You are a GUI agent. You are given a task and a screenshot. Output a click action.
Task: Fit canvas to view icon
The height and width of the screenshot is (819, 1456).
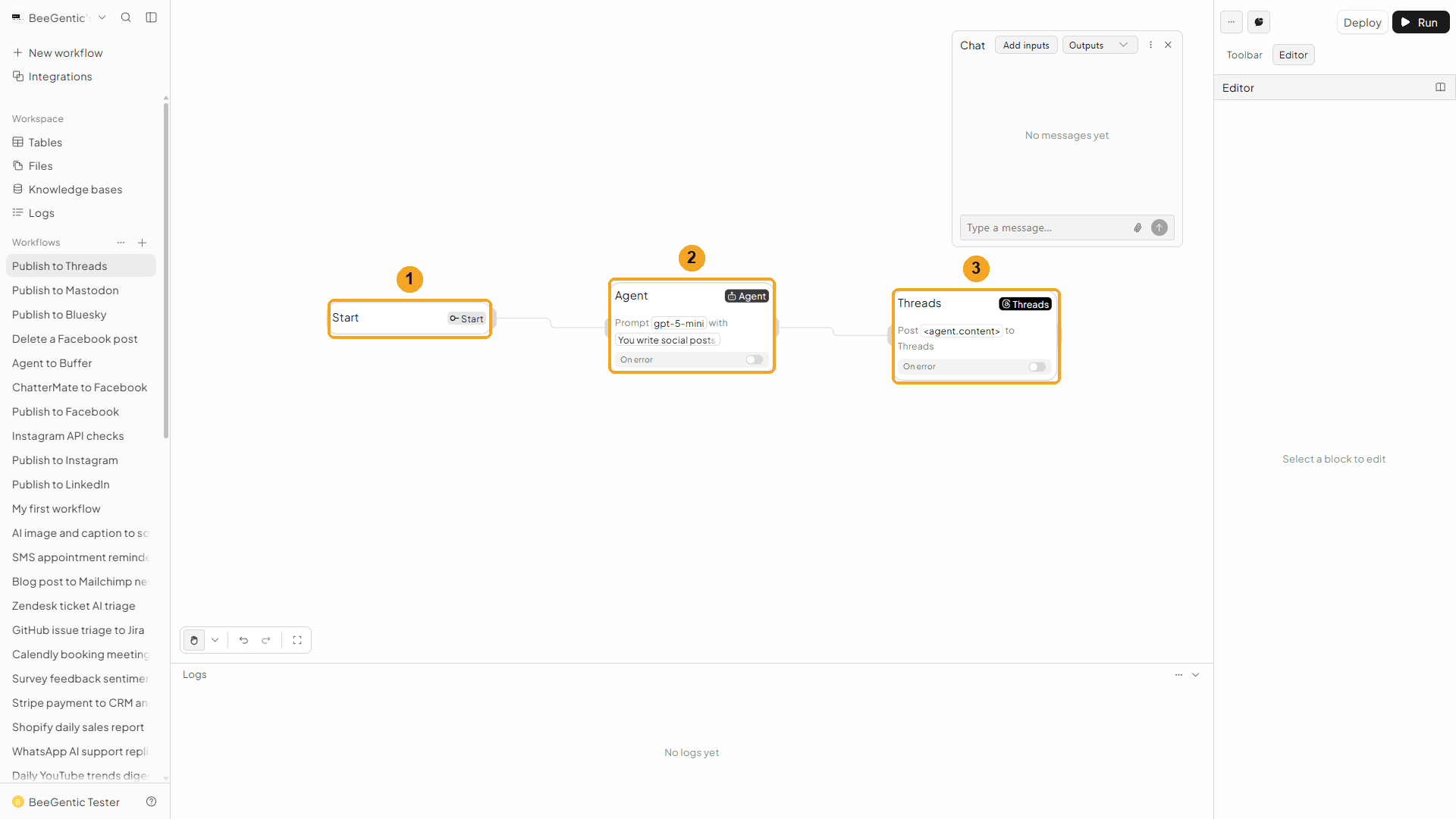(297, 640)
